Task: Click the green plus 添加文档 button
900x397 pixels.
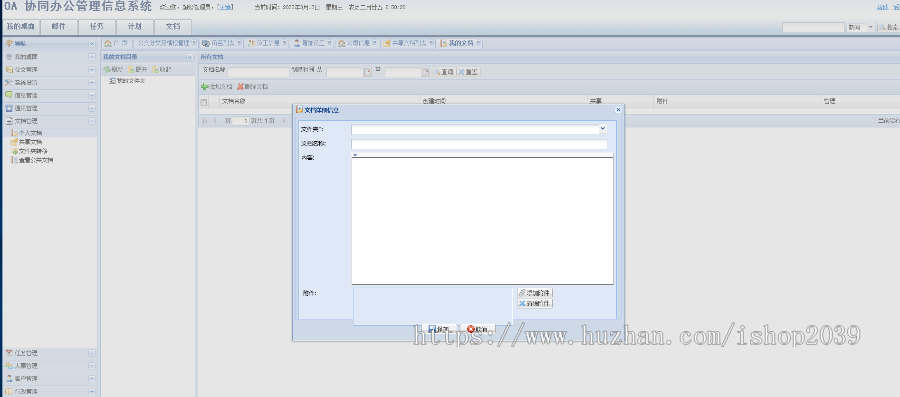Action: point(217,87)
